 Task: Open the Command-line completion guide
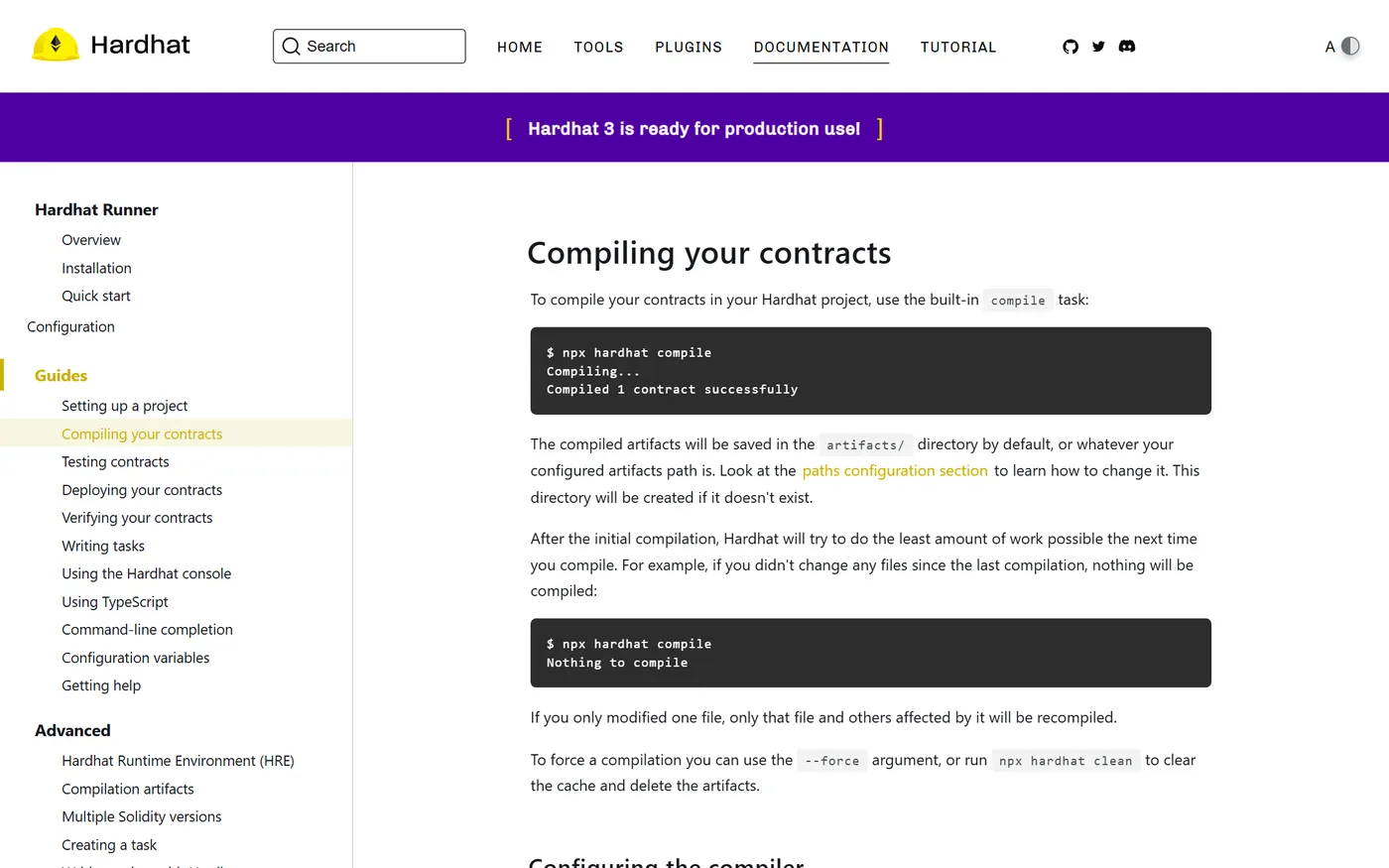147,630
